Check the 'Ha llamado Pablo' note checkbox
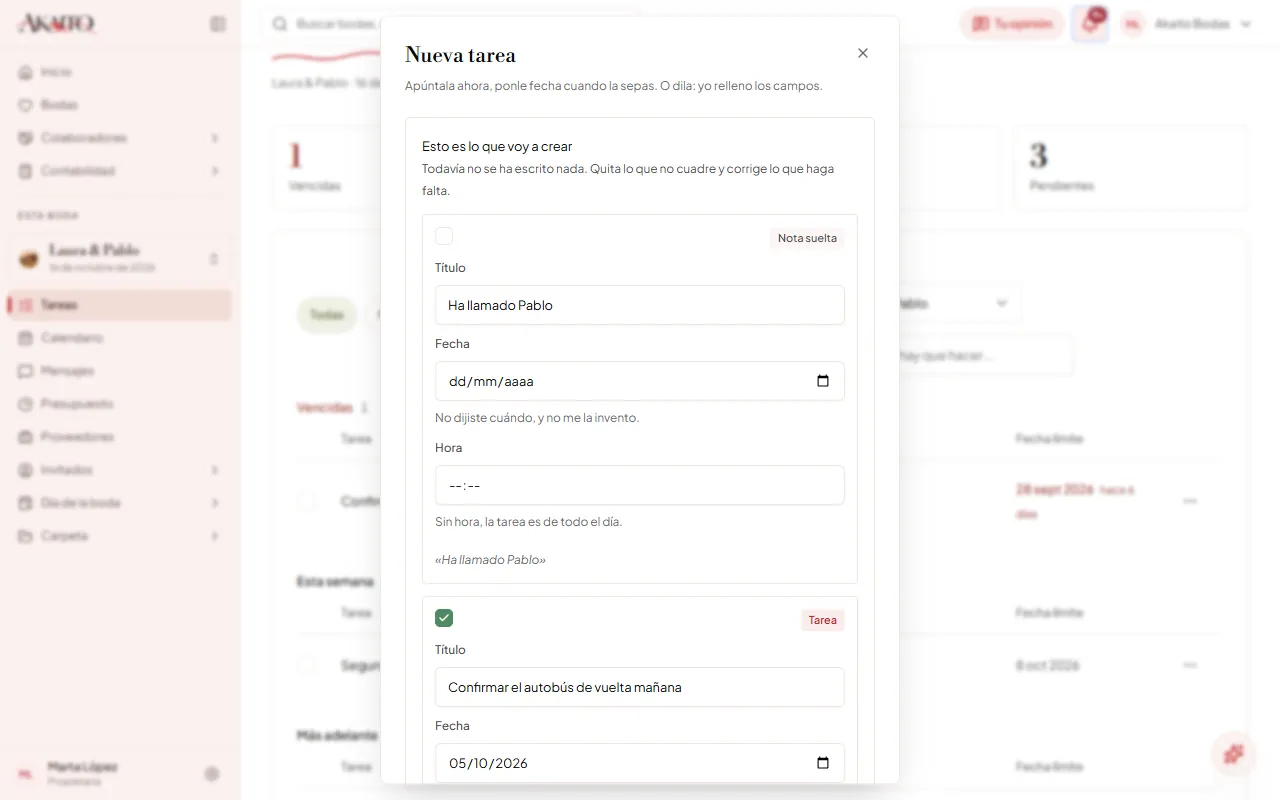Viewport: 1280px width, 800px height. pyautogui.click(x=444, y=236)
